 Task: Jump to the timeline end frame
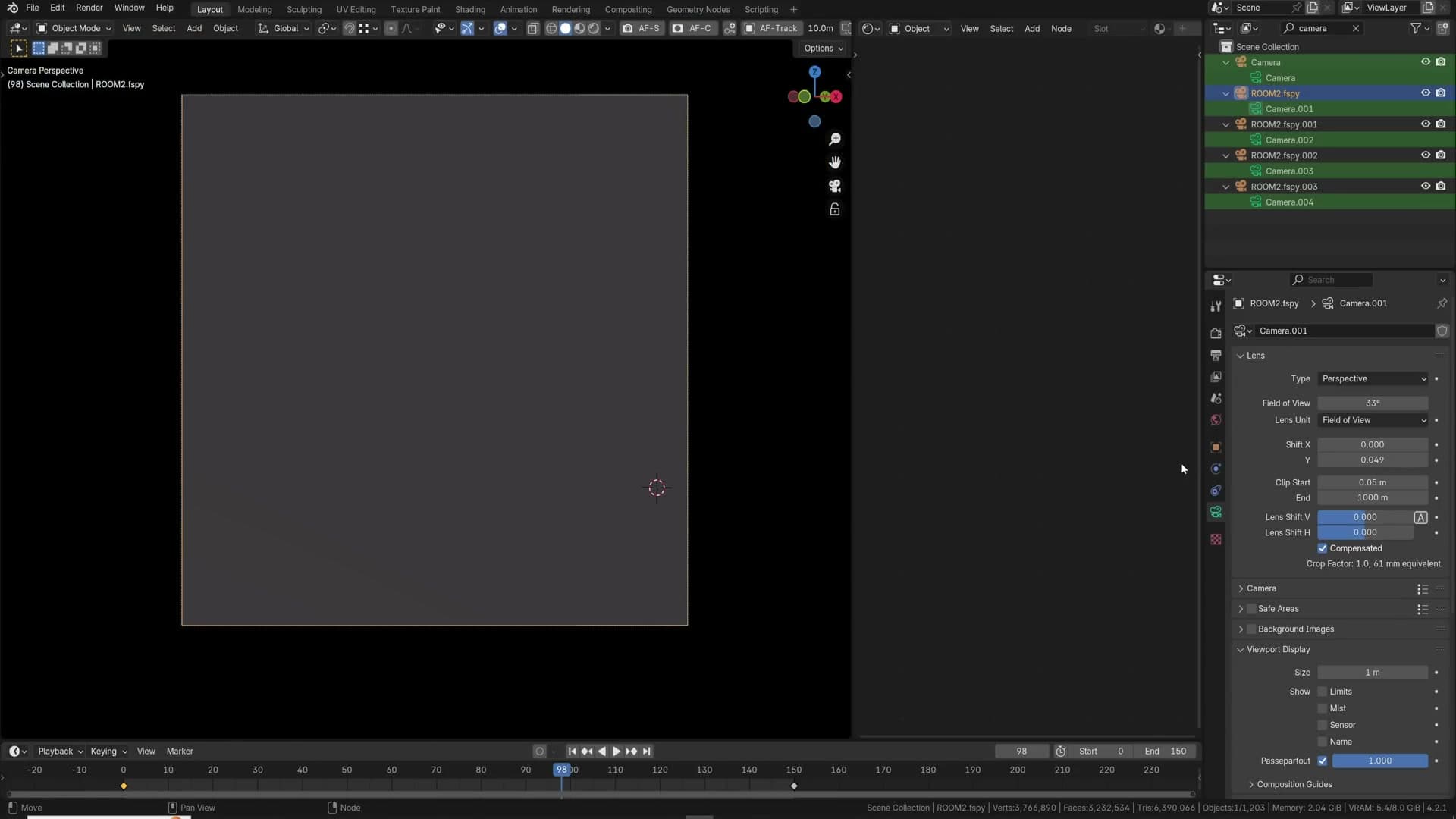click(x=647, y=752)
